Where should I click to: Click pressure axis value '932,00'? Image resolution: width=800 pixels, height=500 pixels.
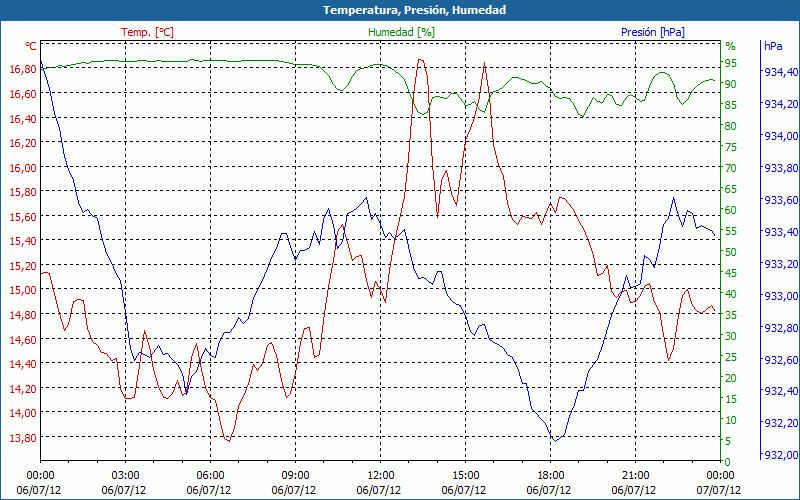click(781, 455)
